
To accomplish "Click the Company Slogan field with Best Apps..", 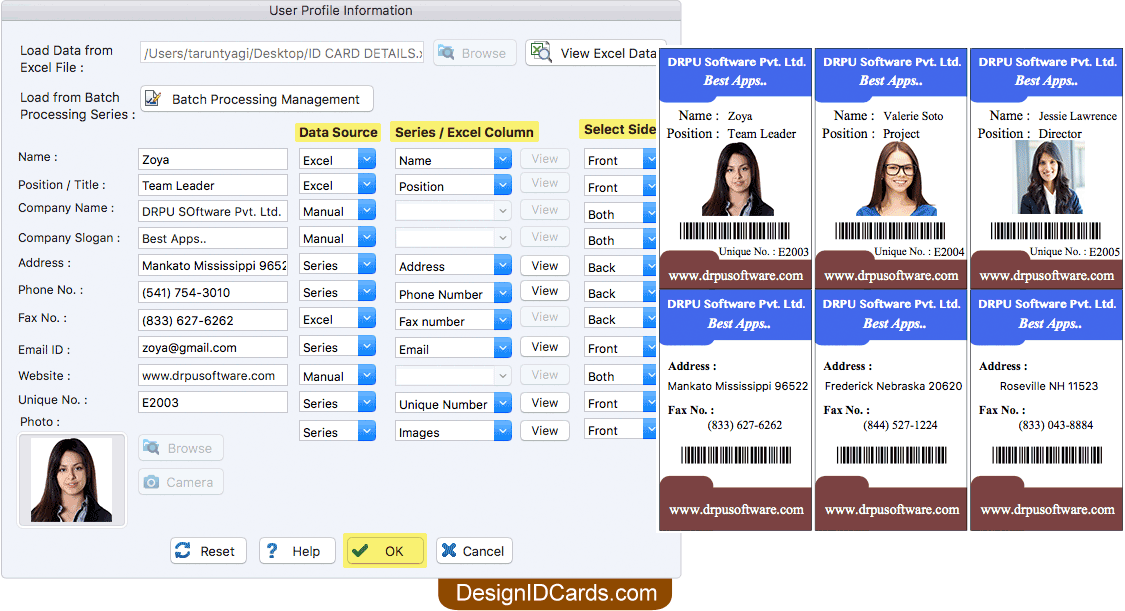I will [x=213, y=238].
